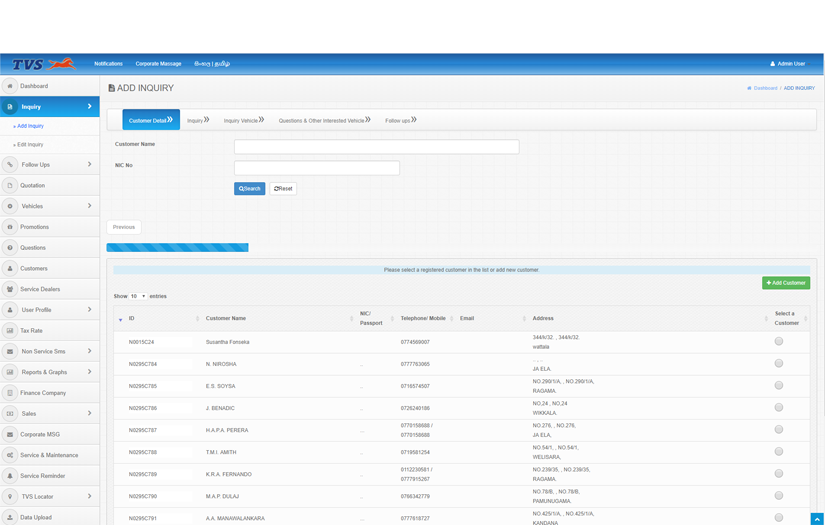Open the Edit Inquiry sidebar link
Viewport: 825px width, 525px height.
coord(30,145)
